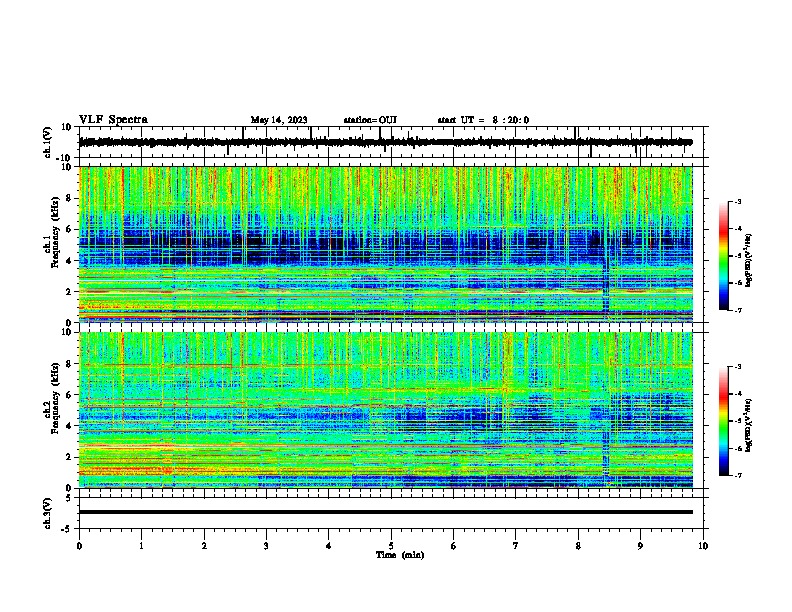Click the date 'May 14, 2023'
The width and height of the screenshot is (792, 612).
(279, 120)
